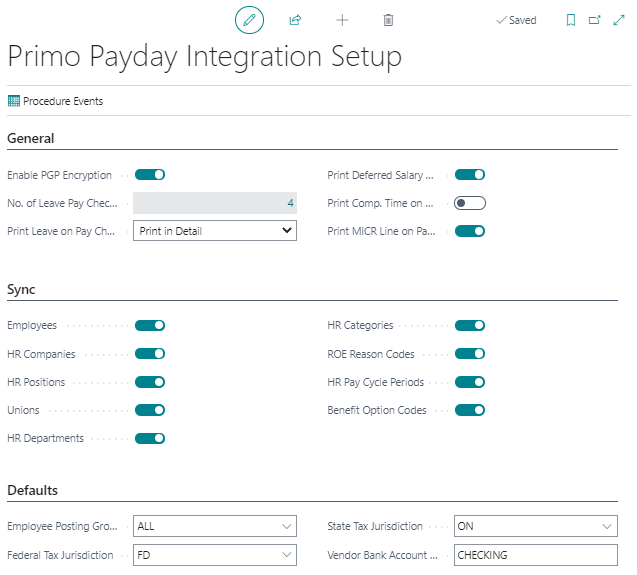Click the share icon in toolbar

[295, 20]
